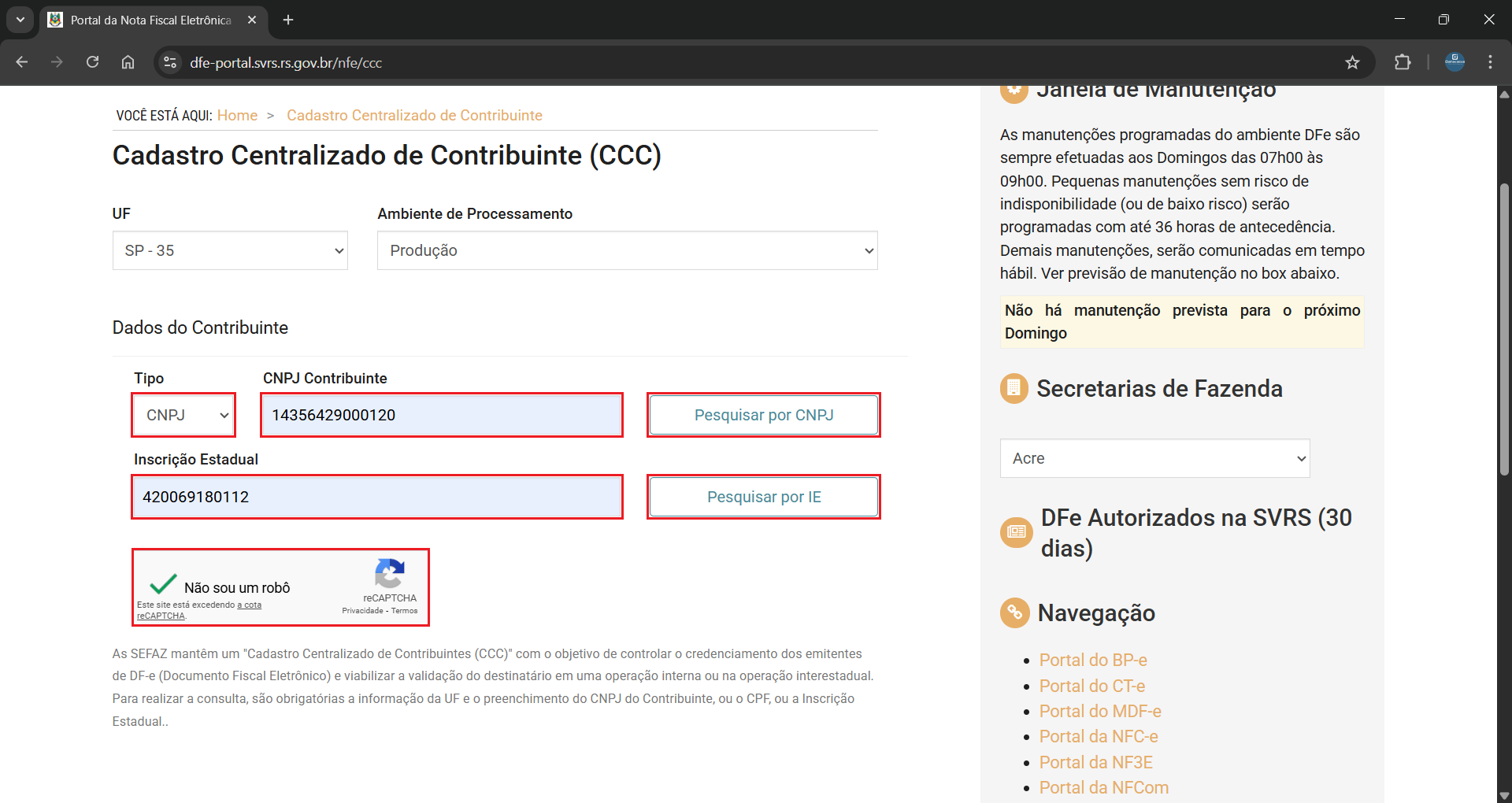Open the Tipo dropdown set to CNPJ

tap(183, 415)
